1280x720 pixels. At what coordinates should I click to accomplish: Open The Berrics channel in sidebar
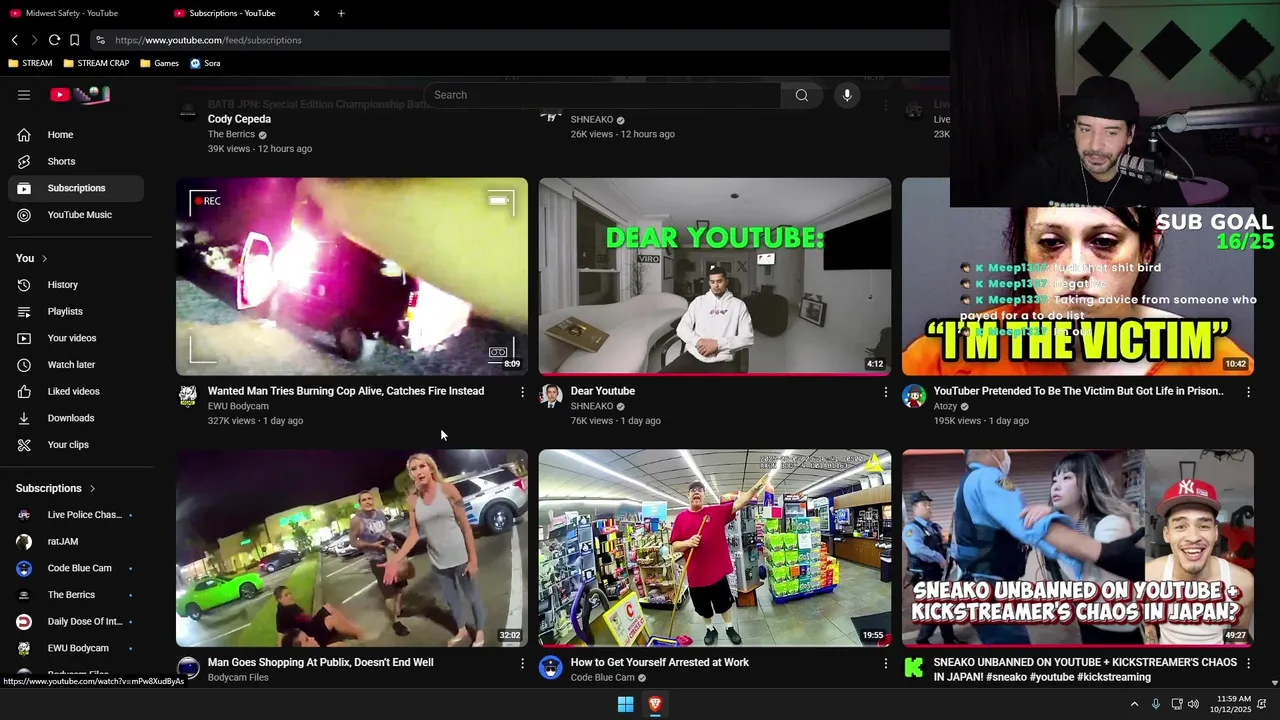76,595
